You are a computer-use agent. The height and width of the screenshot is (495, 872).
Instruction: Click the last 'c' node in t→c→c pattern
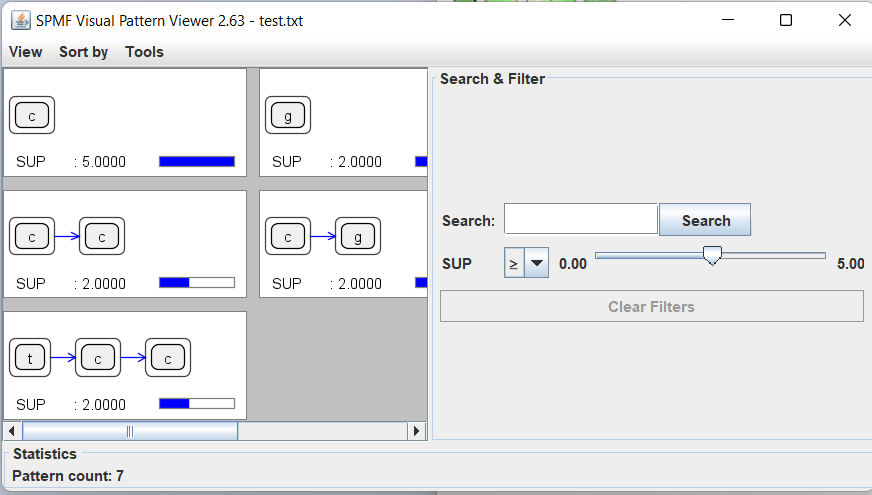point(168,358)
